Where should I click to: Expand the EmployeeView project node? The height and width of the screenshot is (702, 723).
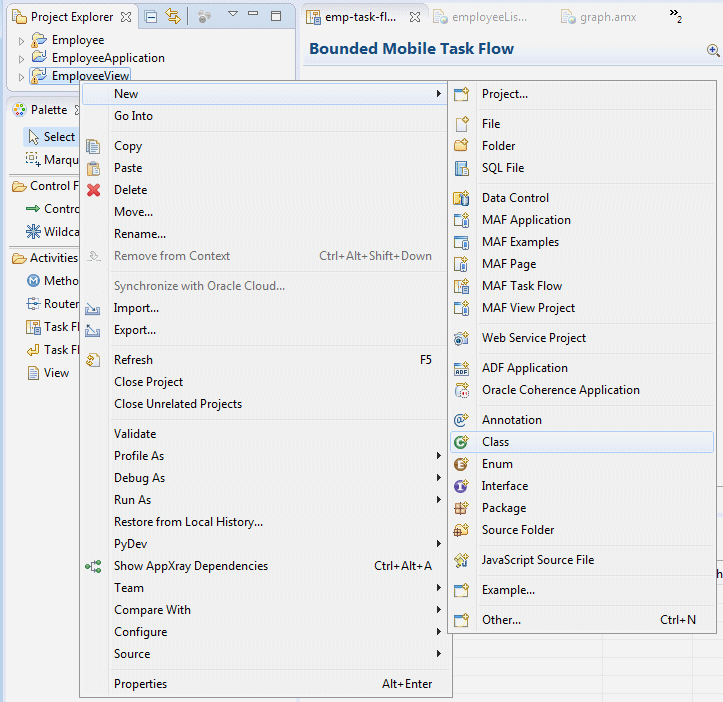click(21, 77)
